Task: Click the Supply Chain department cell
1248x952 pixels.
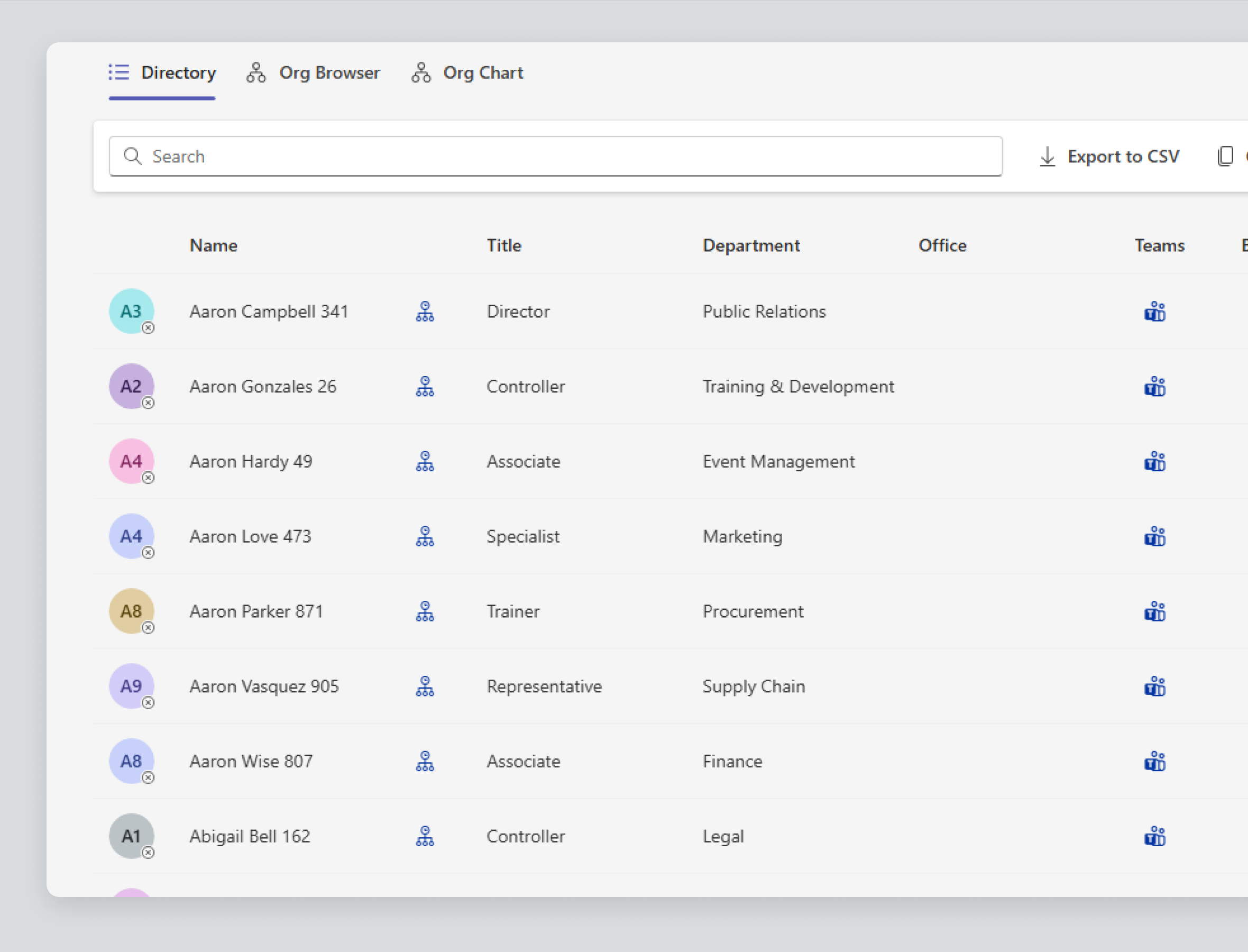Action: [754, 686]
